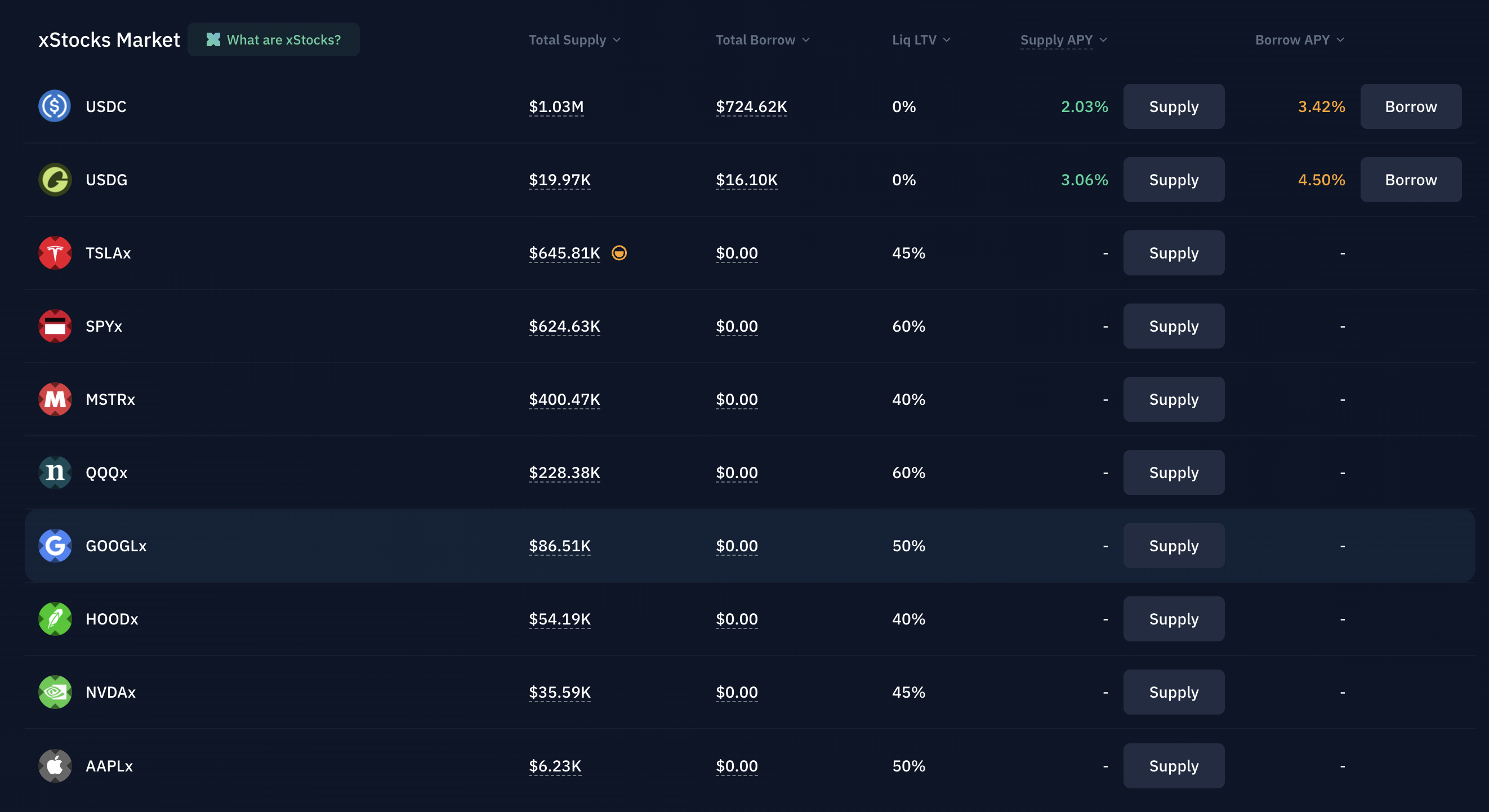
Task: Supply AAPLx
Action: pyautogui.click(x=1174, y=766)
